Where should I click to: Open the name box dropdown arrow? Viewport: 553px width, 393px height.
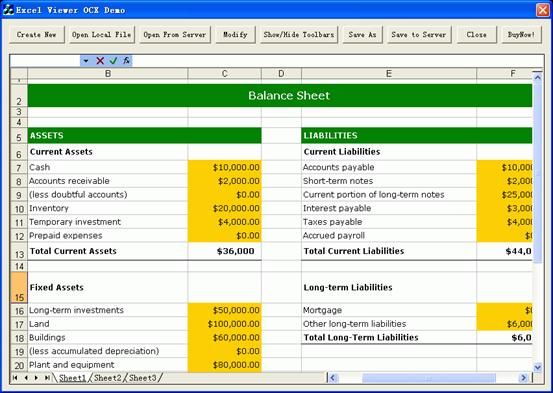(86, 61)
